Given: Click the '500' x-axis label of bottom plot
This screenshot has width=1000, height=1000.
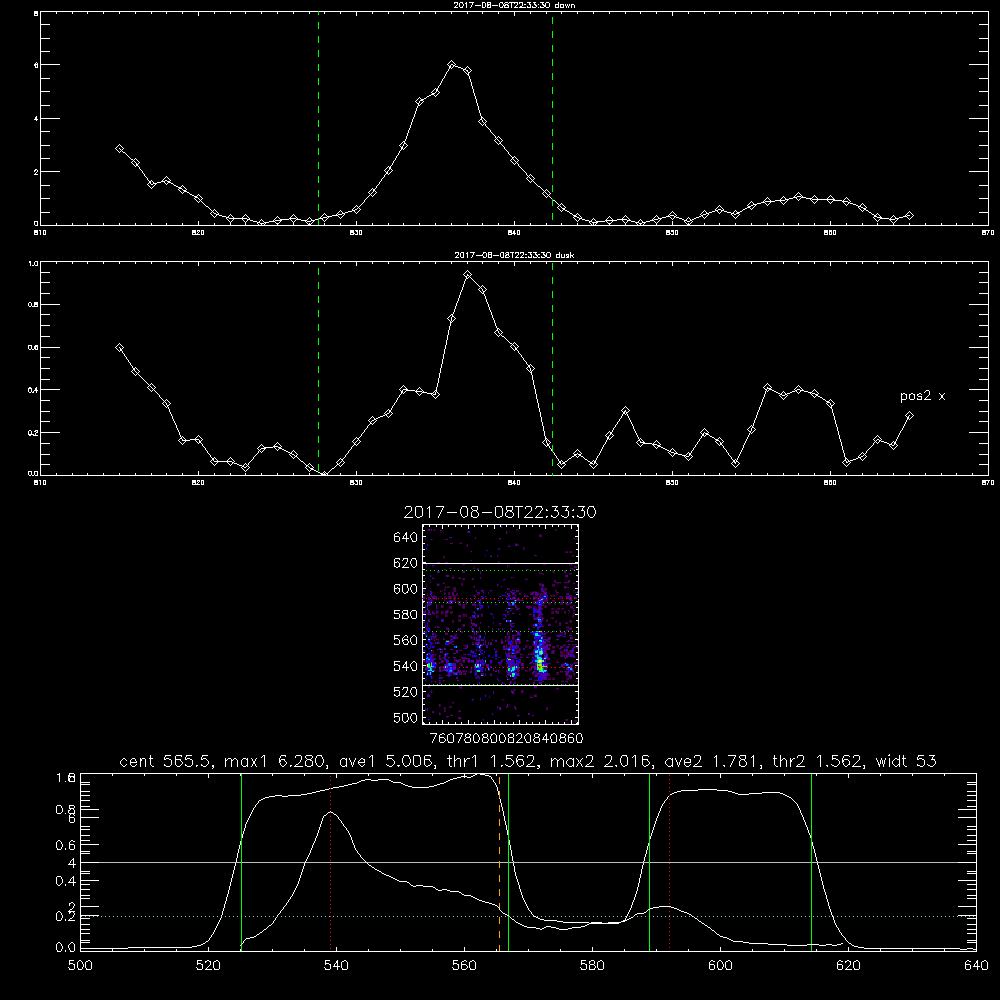Looking at the screenshot, I should pyautogui.click(x=80, y=966).
